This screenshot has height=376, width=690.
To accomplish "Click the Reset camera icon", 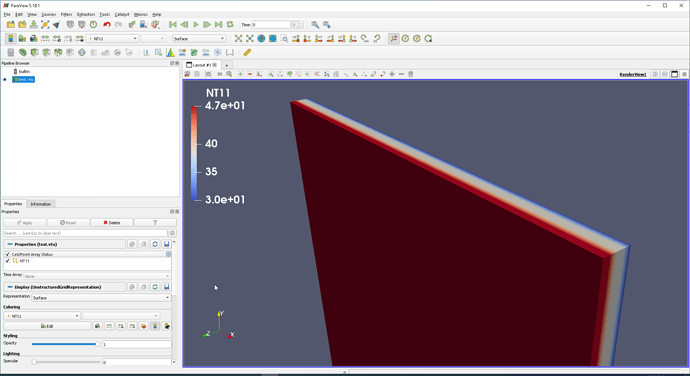I will tap(239, 39).
